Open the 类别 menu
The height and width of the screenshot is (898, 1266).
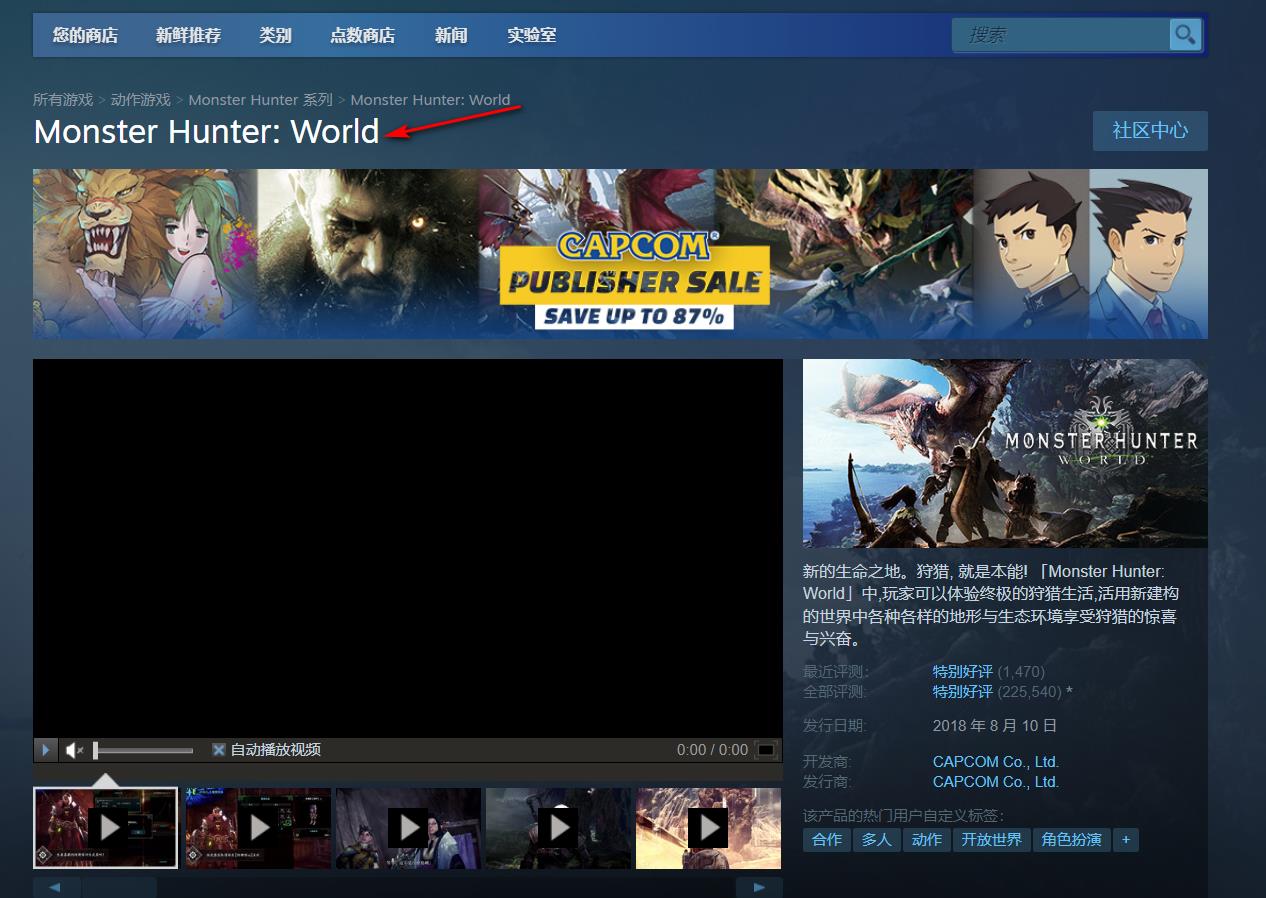pyautogui.click(x=275, y=35)
